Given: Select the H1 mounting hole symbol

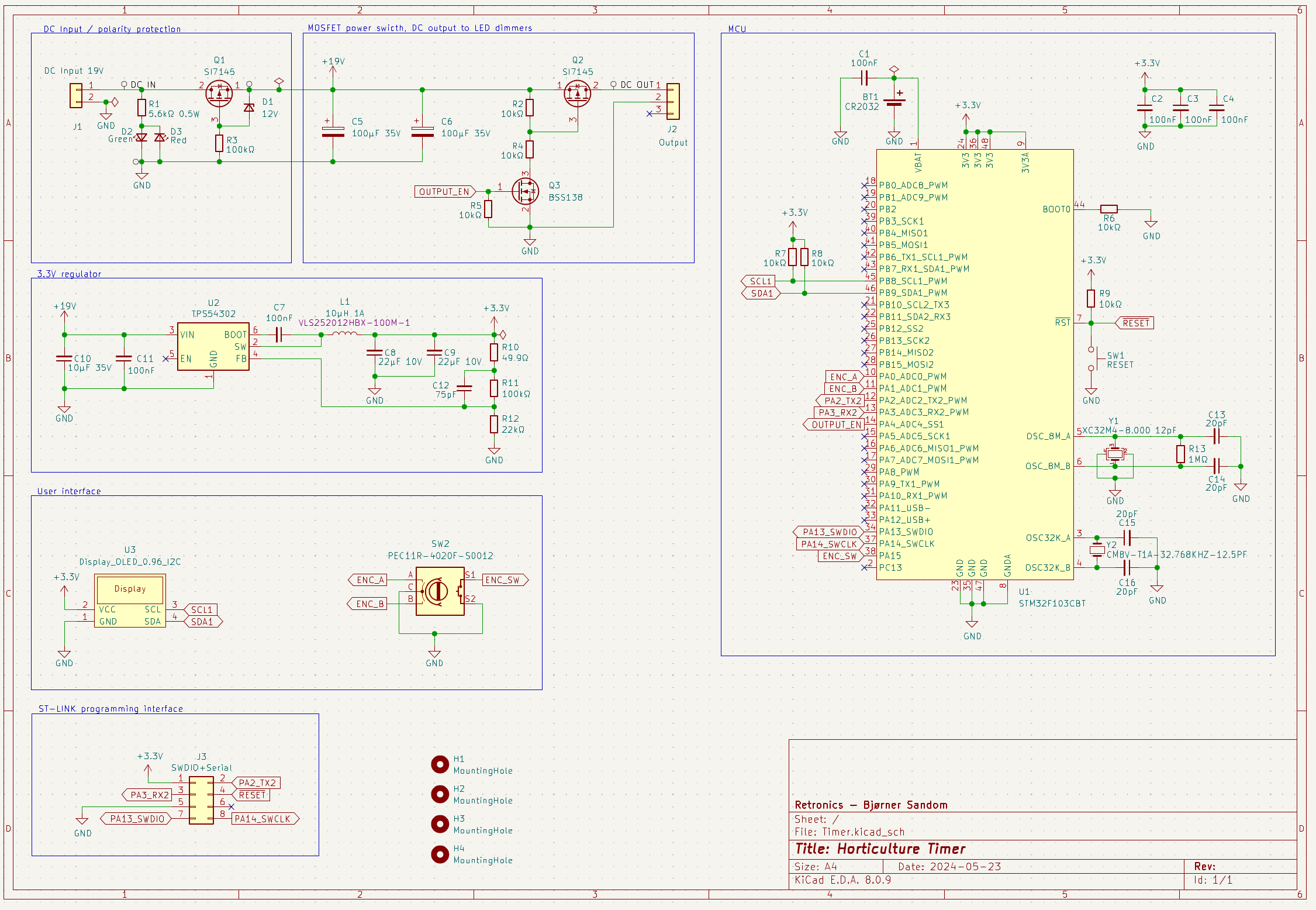Looking at the screenshot, I should (440, 764).
